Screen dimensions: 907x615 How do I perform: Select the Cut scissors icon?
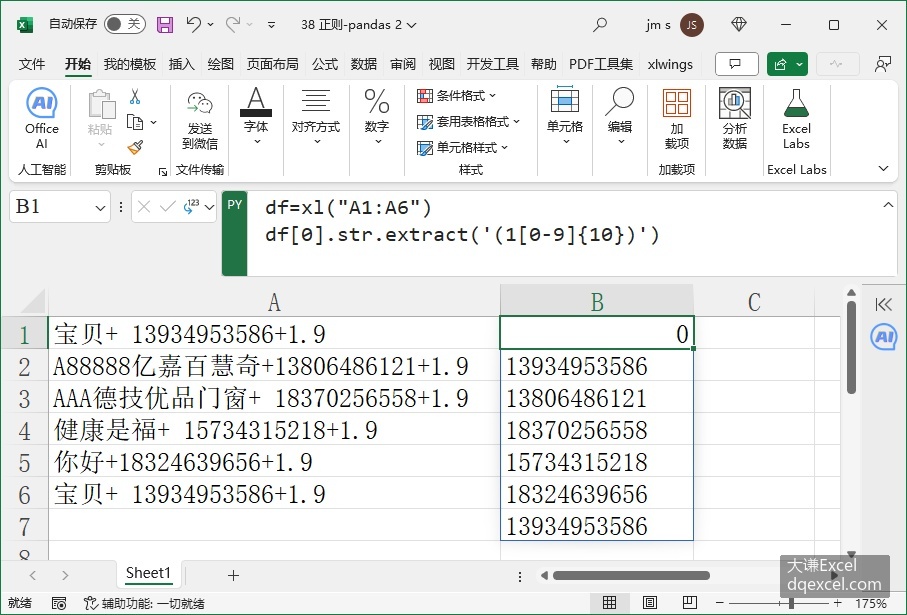(135, 96)
